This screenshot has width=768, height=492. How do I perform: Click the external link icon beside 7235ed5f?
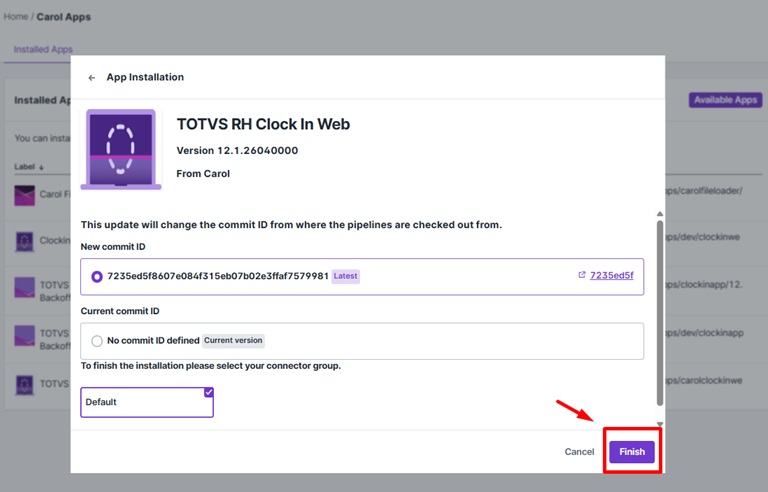pos(582,275)
